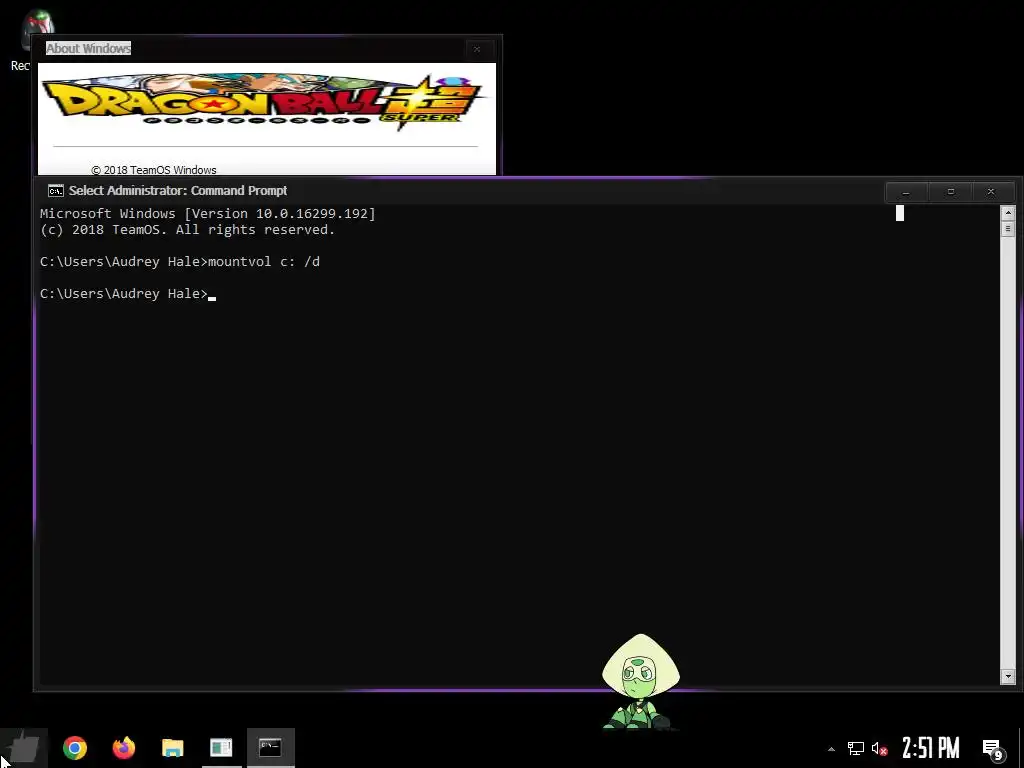This screenshot has width=1024, height=768.
Task: Open the Action Center notifications icon
Action: pyautogui.click(x=993, y=749)
